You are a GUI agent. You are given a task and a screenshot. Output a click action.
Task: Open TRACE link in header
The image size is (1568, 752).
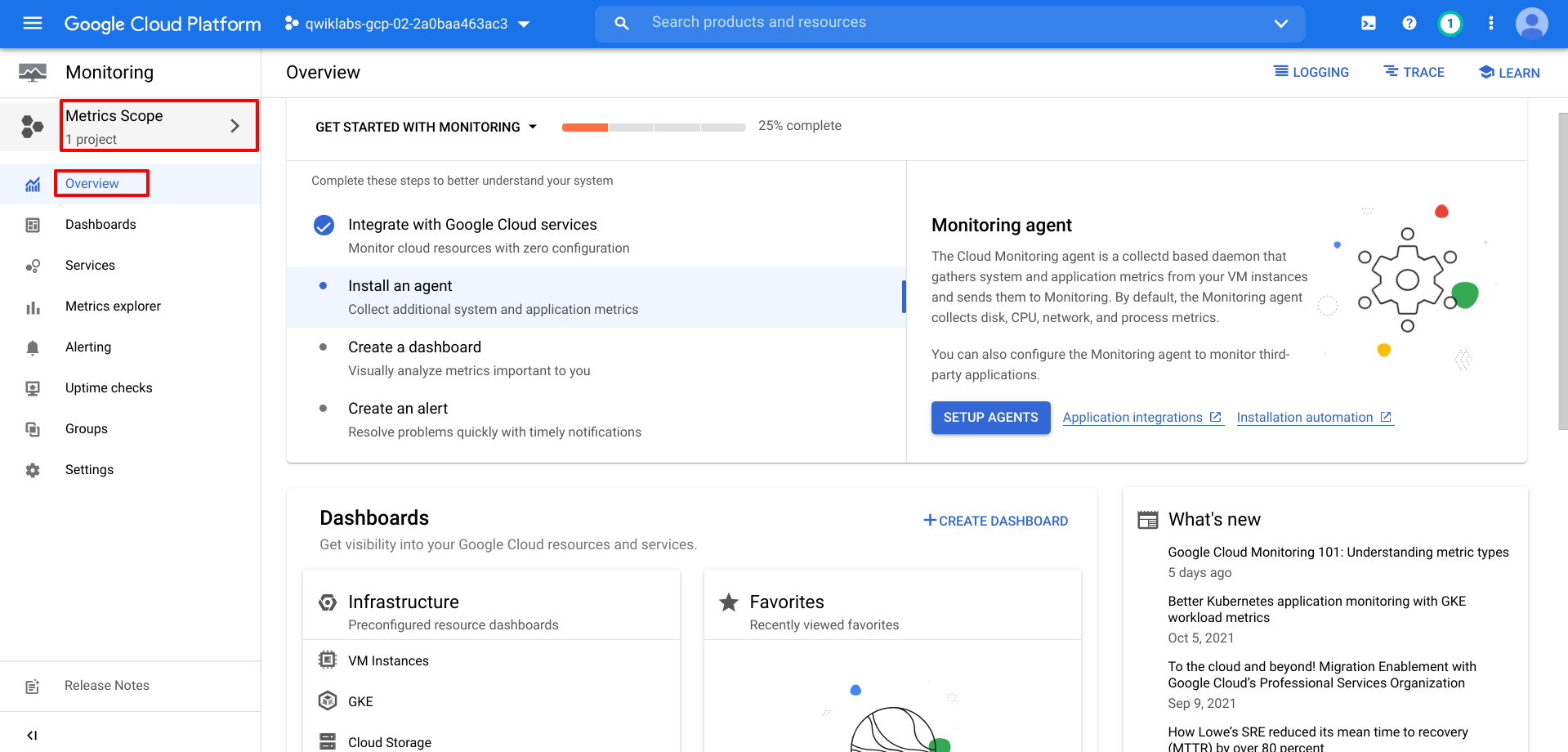[x=1414, y=72]
